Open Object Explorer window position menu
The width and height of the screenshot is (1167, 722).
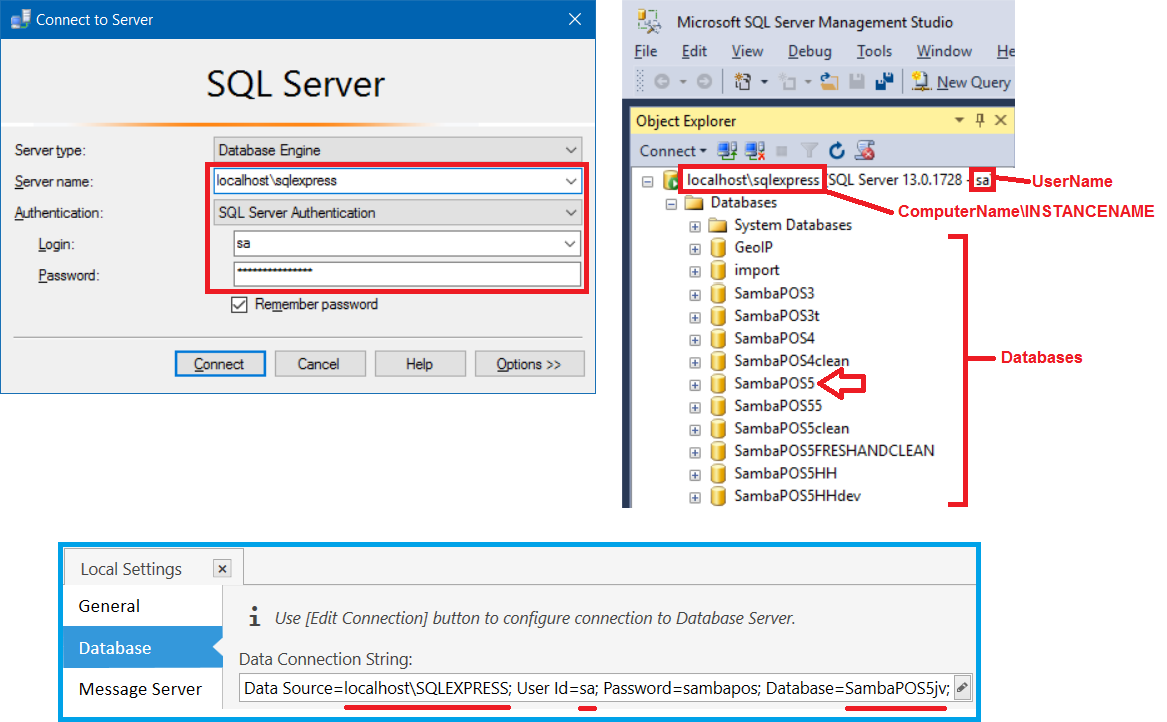click(959, 121)
